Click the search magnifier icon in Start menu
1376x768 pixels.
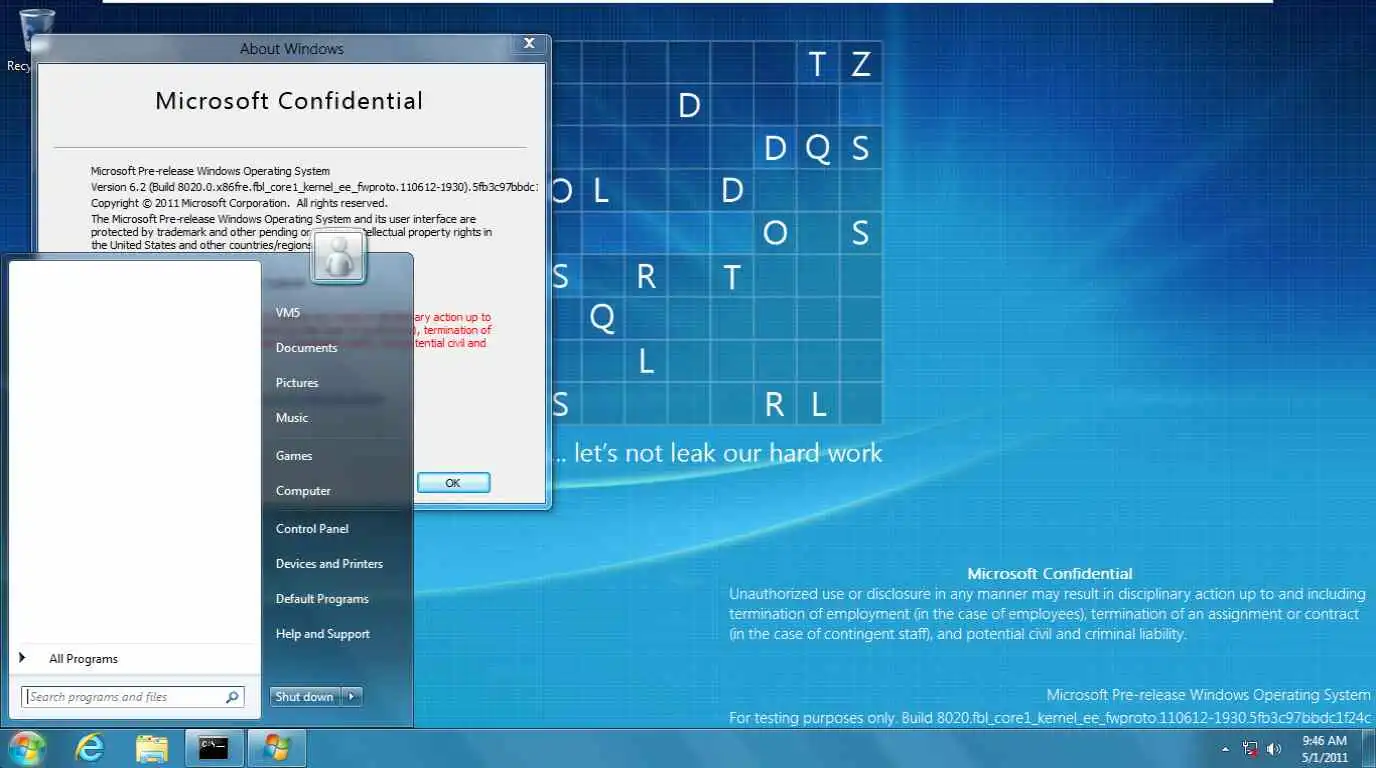232,697
